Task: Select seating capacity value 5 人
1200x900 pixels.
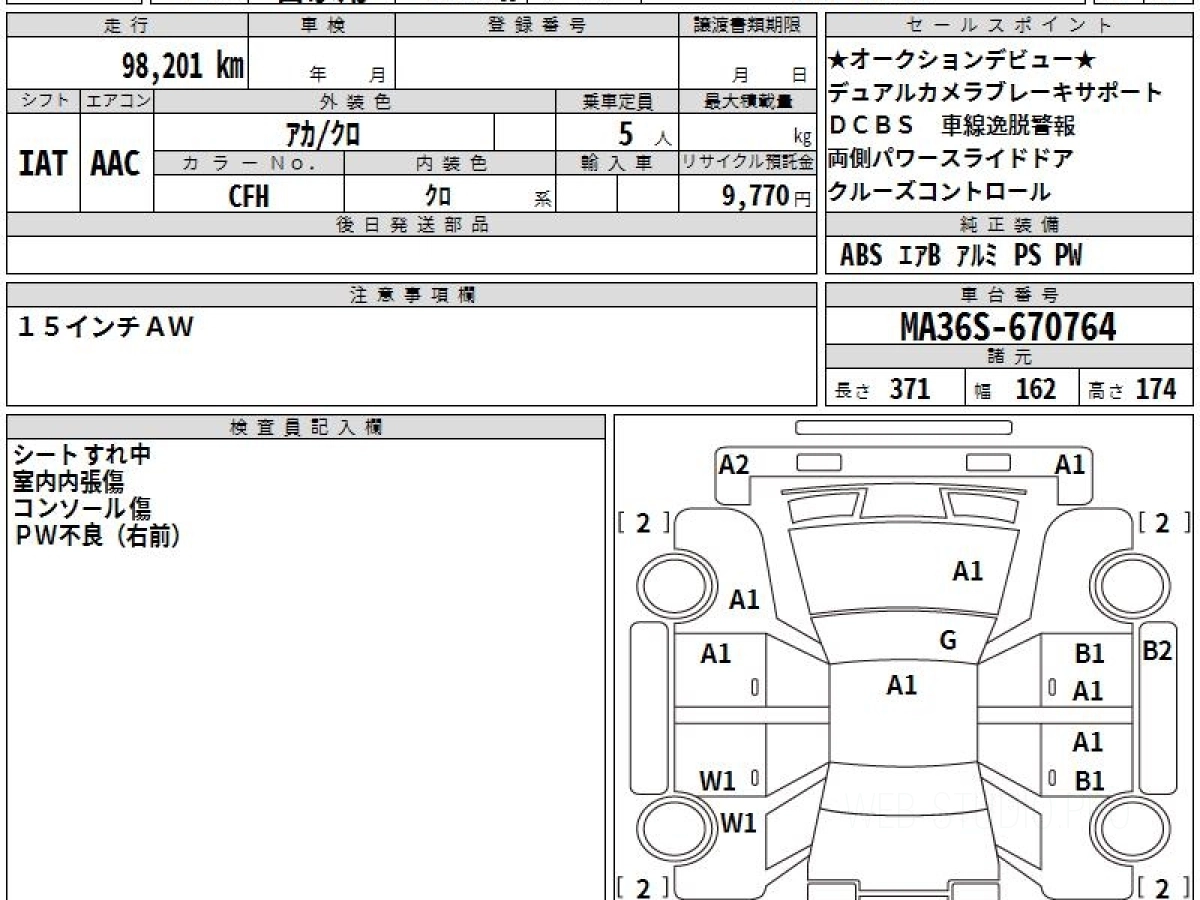Action: (644, 133)
